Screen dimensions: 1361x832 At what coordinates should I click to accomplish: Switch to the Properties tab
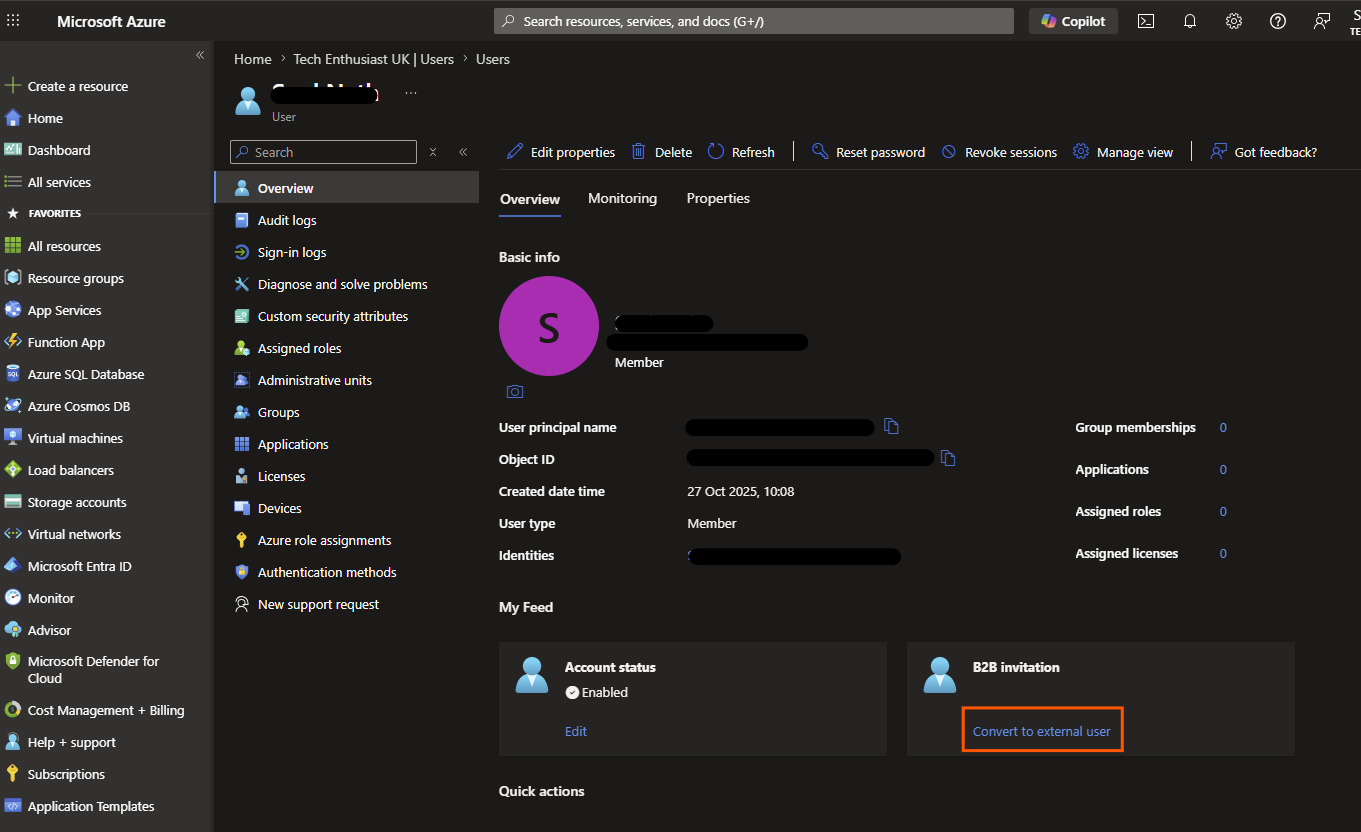coord(718,198)
